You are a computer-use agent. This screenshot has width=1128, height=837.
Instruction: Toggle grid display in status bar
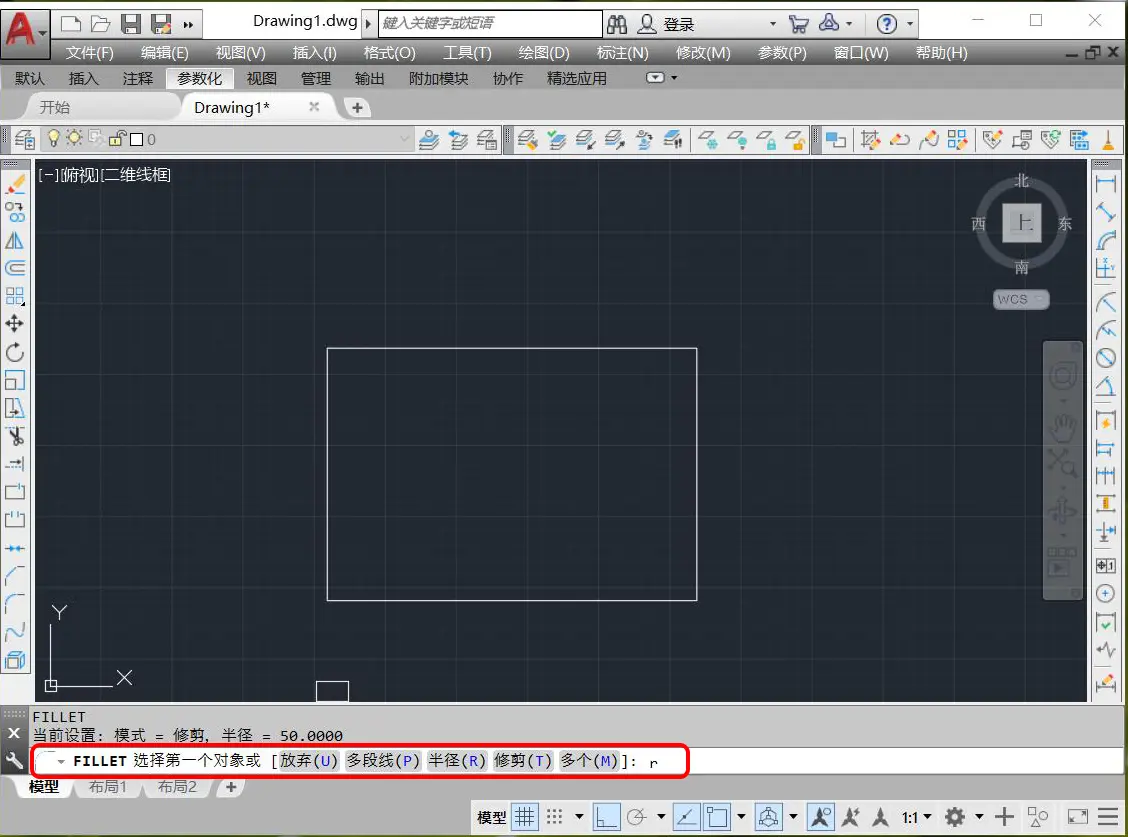coord(524,818)
